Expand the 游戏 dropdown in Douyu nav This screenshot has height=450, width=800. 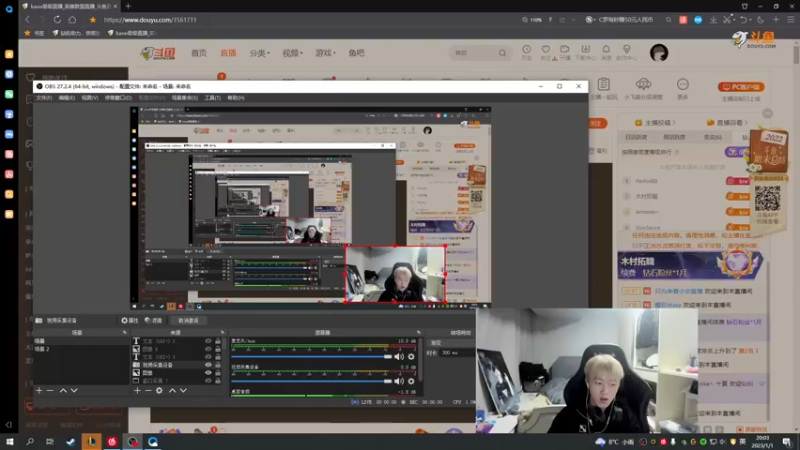326,53
